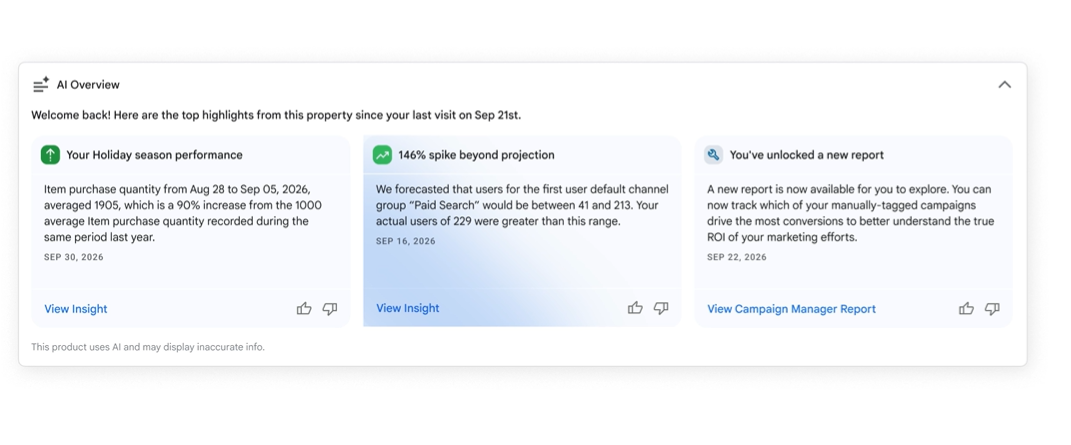Screen dimensions: 1071x445
Task: Click the wrench icon on new report card
Action: coord(714,155)
